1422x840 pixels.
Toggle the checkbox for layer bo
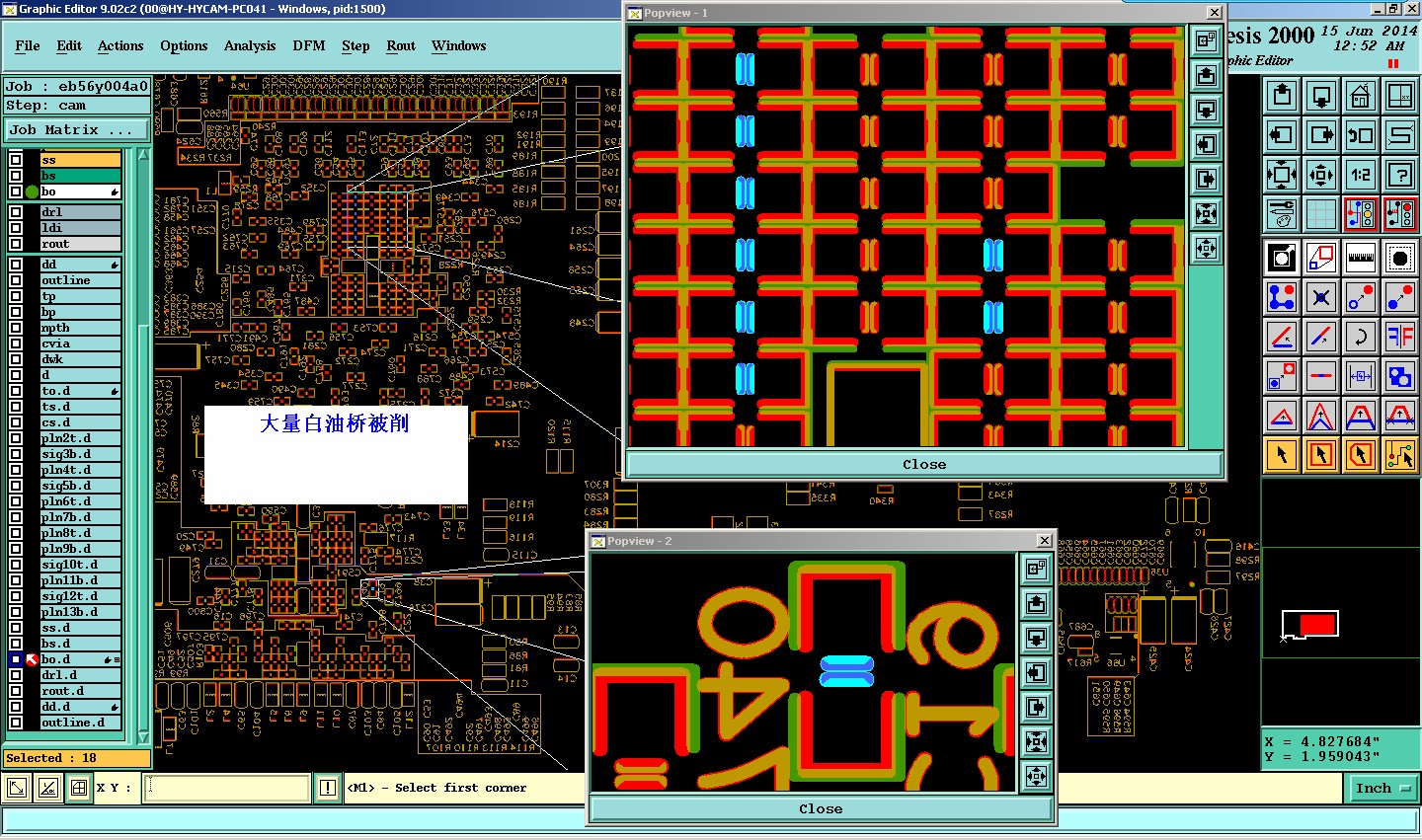point(16,191)
